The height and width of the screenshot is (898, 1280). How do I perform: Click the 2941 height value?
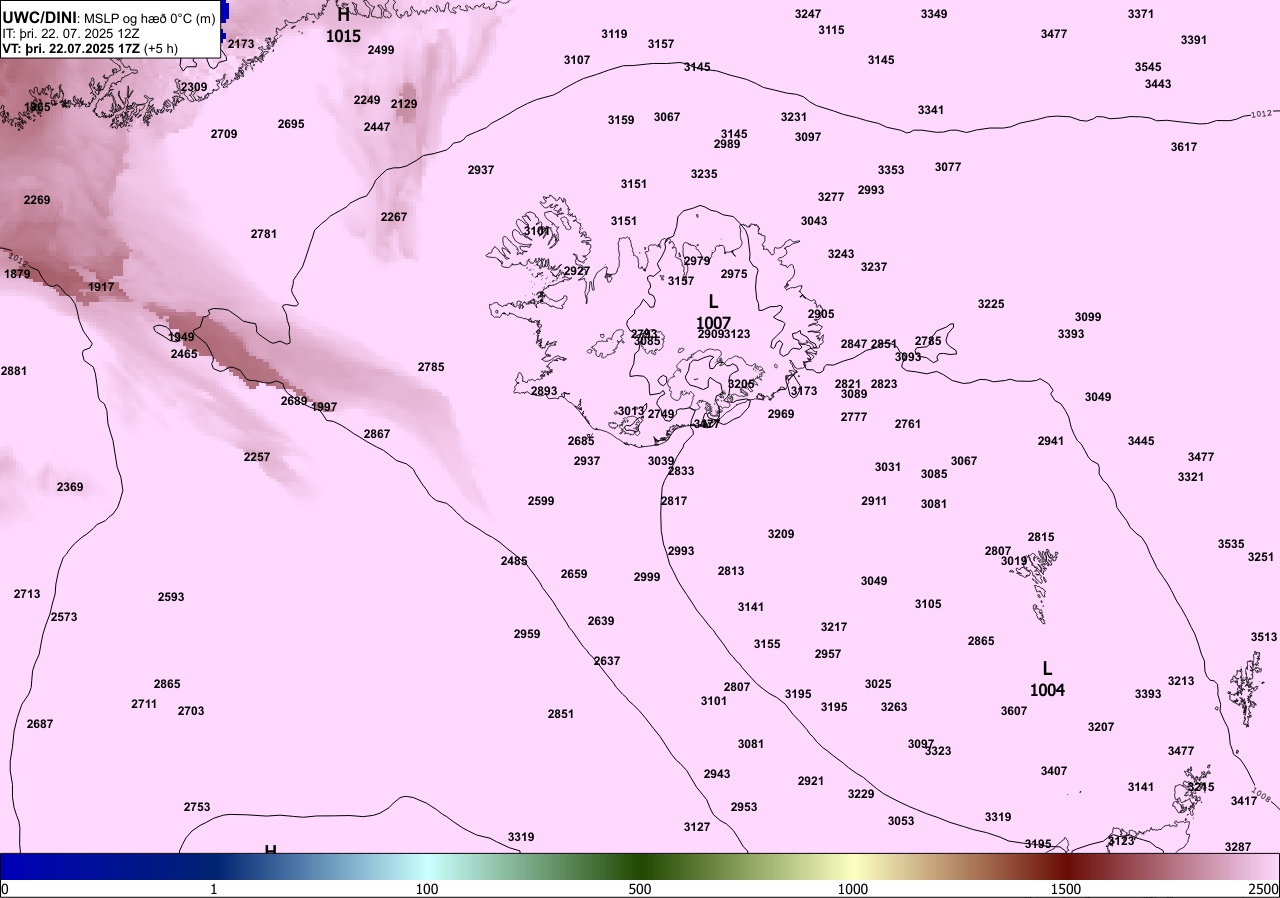click(1051, 441)
